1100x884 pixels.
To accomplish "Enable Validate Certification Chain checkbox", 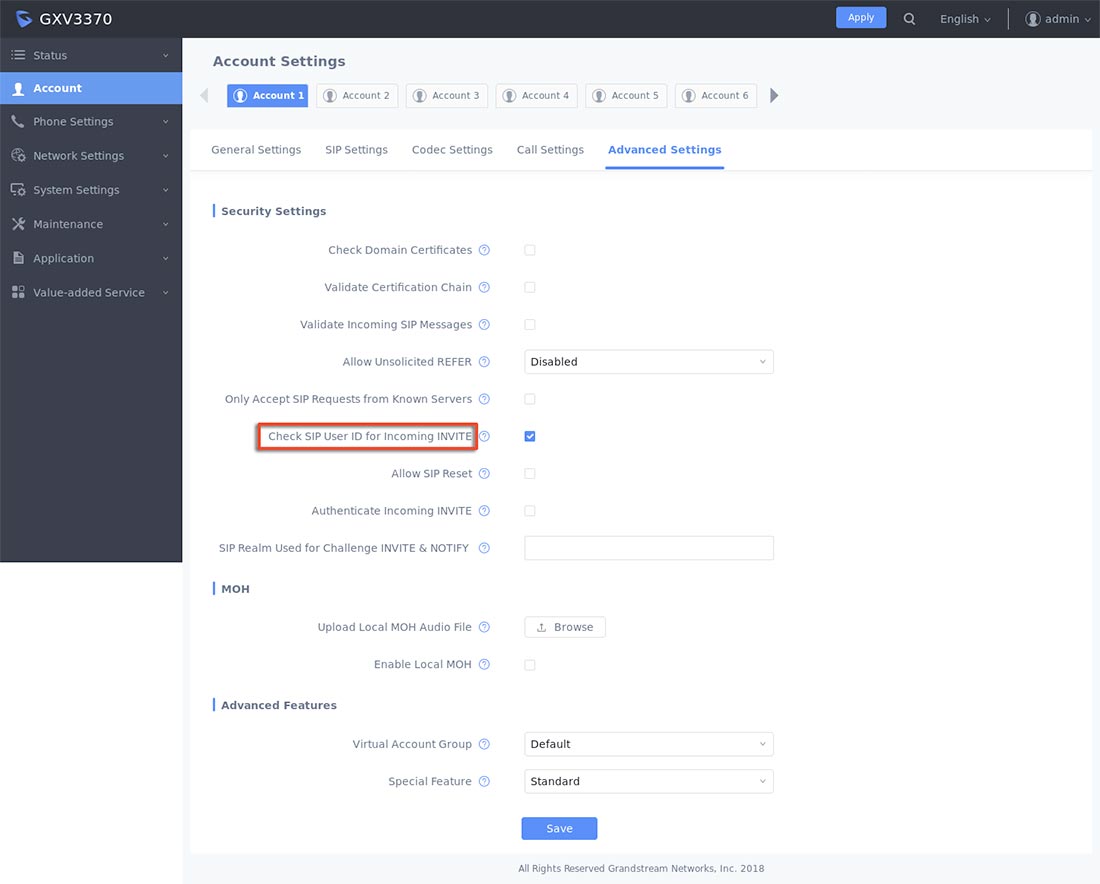I will 530,287.
